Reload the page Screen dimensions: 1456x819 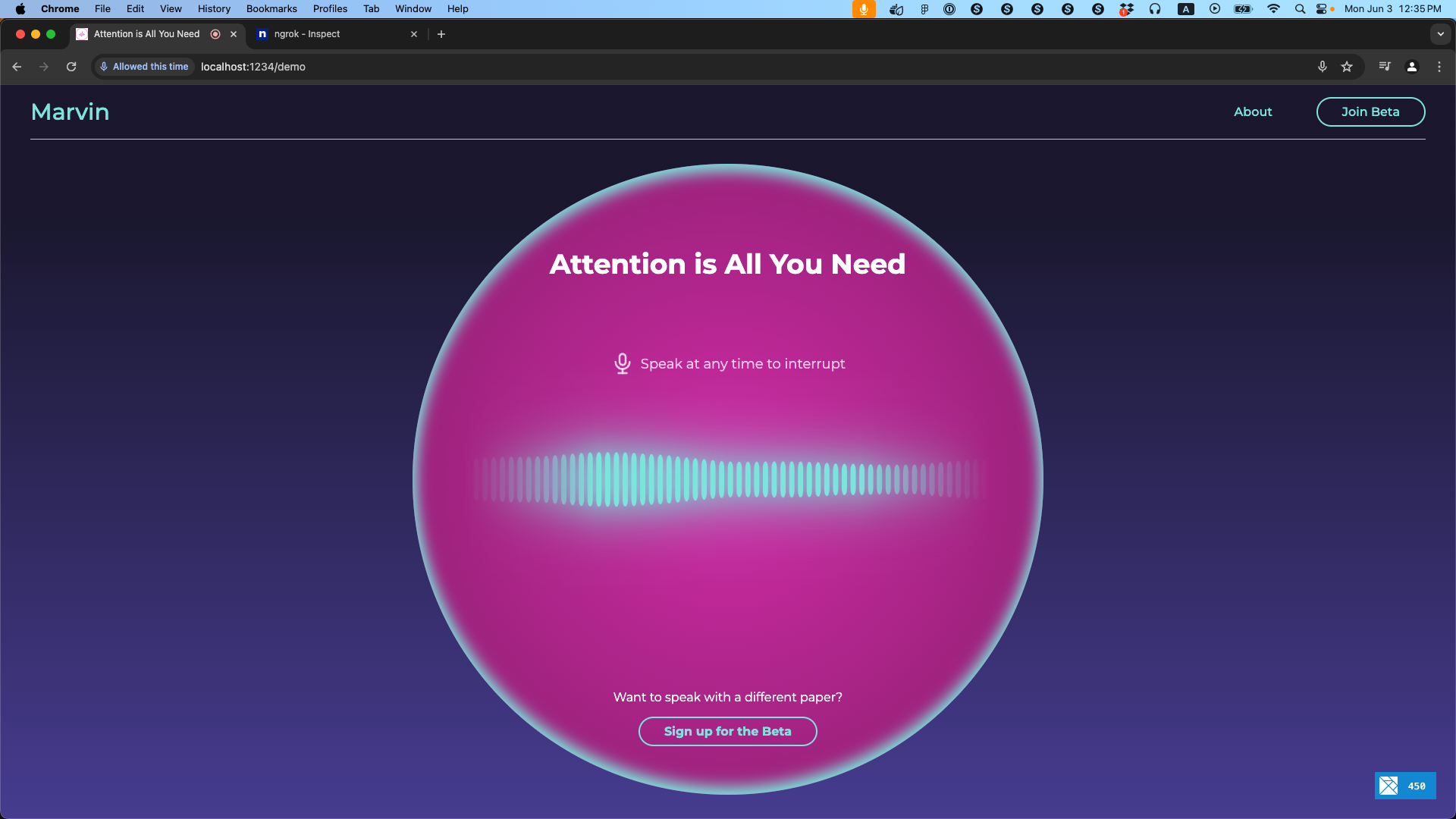(71, 67)
